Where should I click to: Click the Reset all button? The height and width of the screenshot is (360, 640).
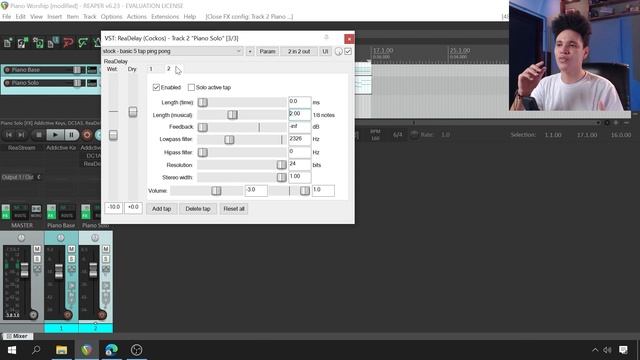(234, 209)
